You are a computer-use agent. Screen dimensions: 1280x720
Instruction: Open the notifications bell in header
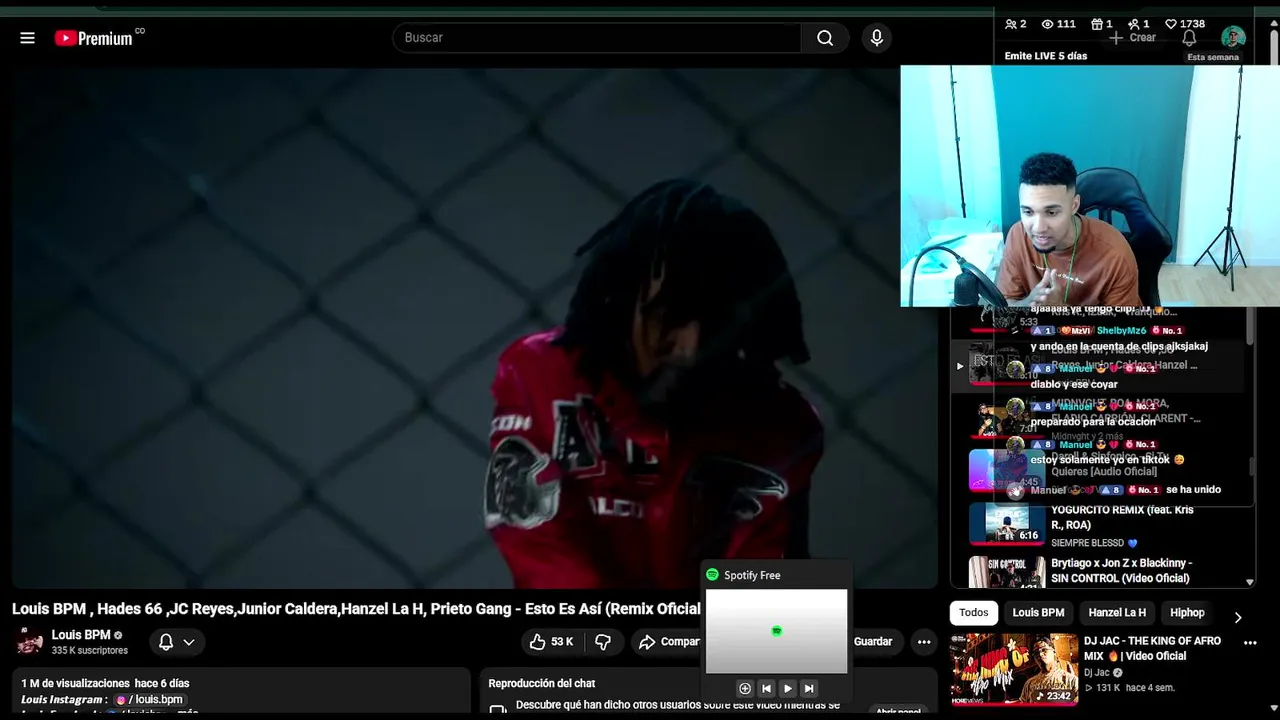point(1189,38)
